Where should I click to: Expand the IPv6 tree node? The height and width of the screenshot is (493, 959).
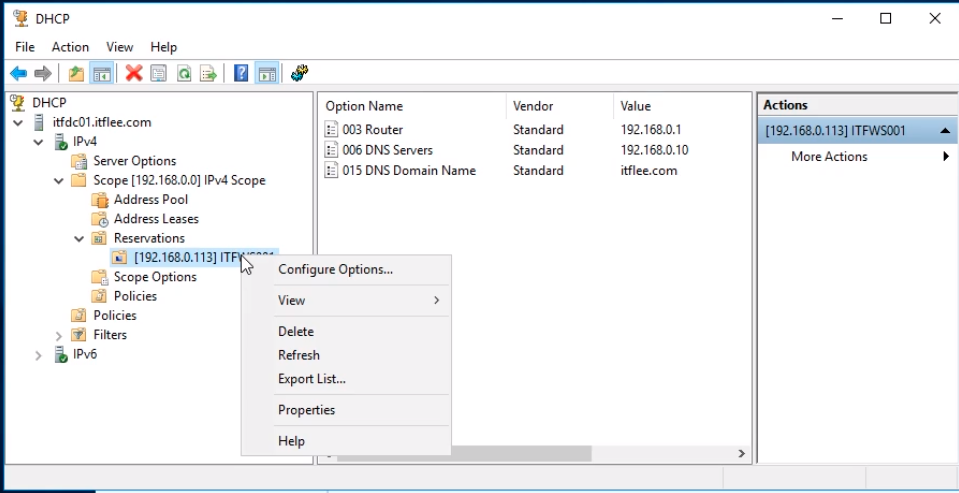[x=38, y=355]
